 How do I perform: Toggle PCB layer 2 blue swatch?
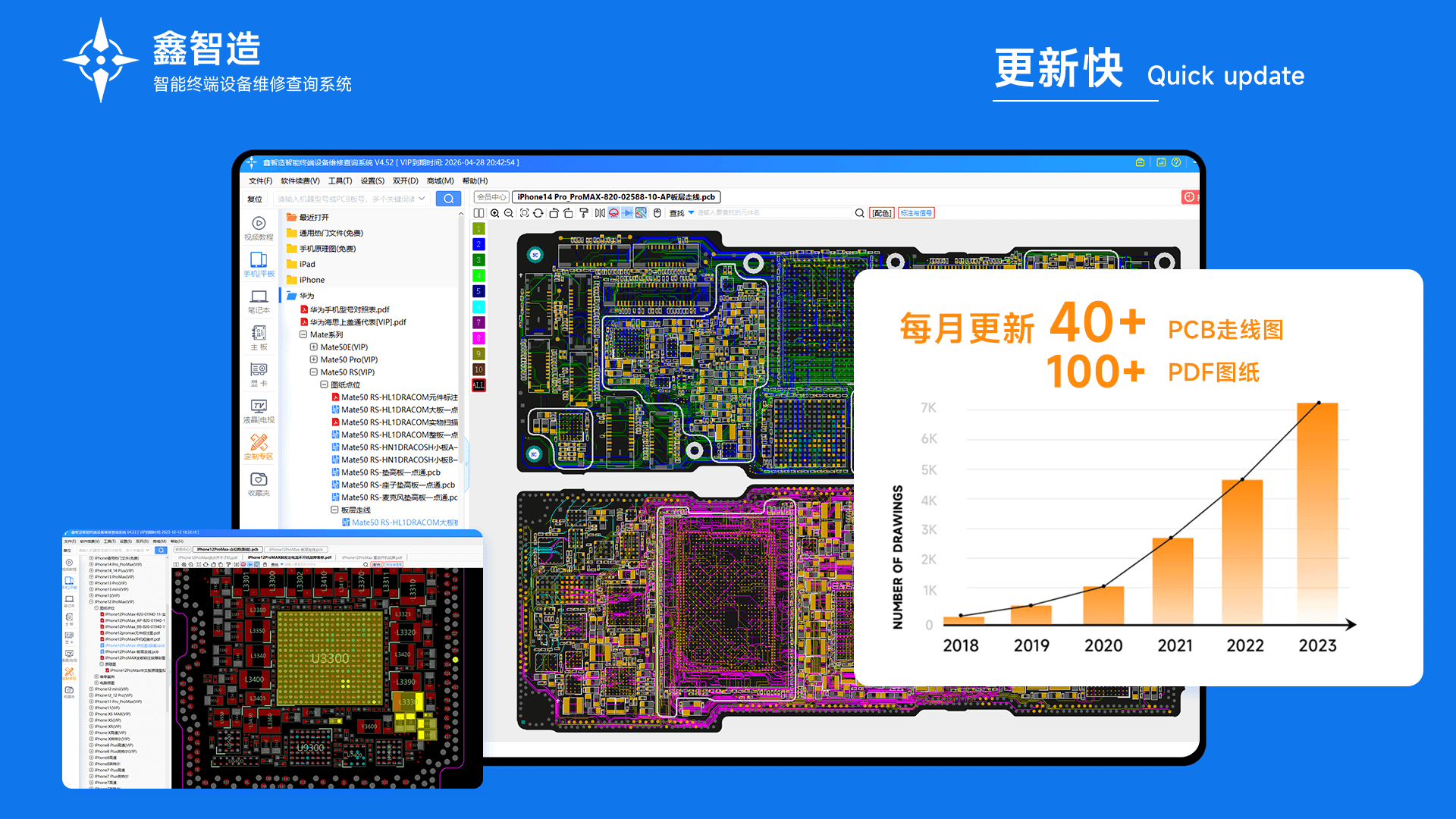[x=479, y=244]
